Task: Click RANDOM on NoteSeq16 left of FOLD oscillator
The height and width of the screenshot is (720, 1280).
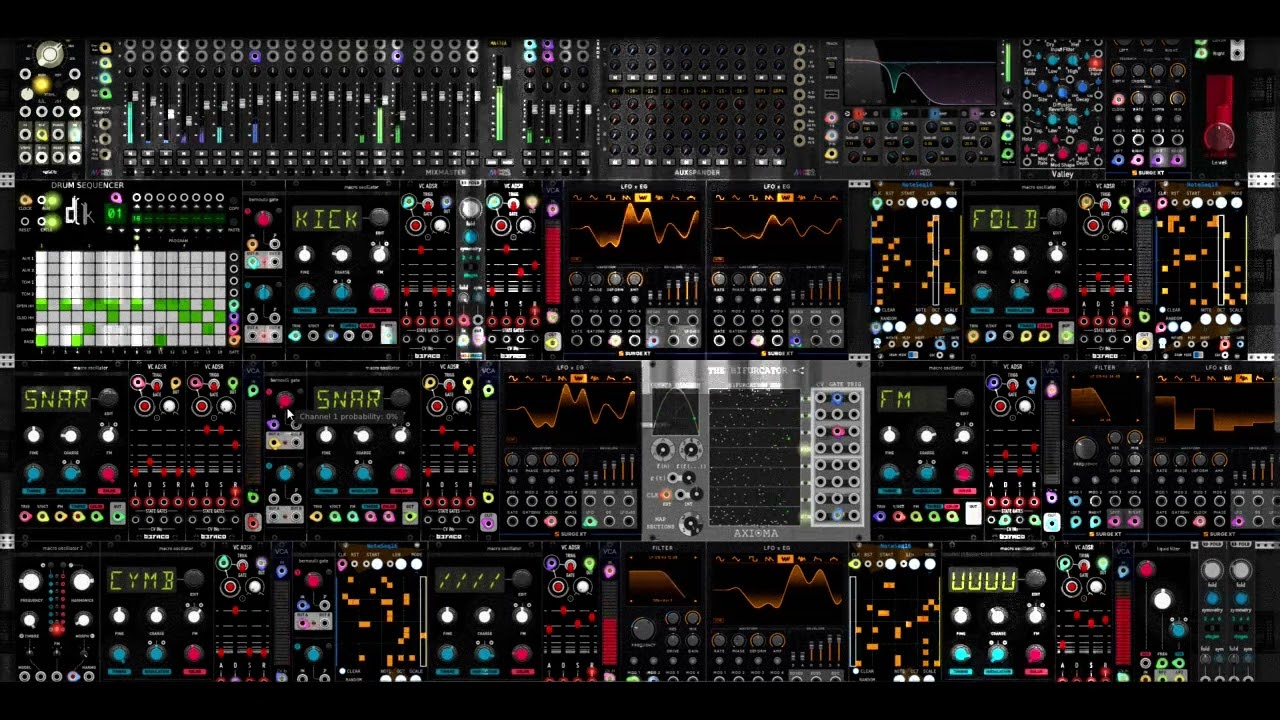Action: (888, 327)
